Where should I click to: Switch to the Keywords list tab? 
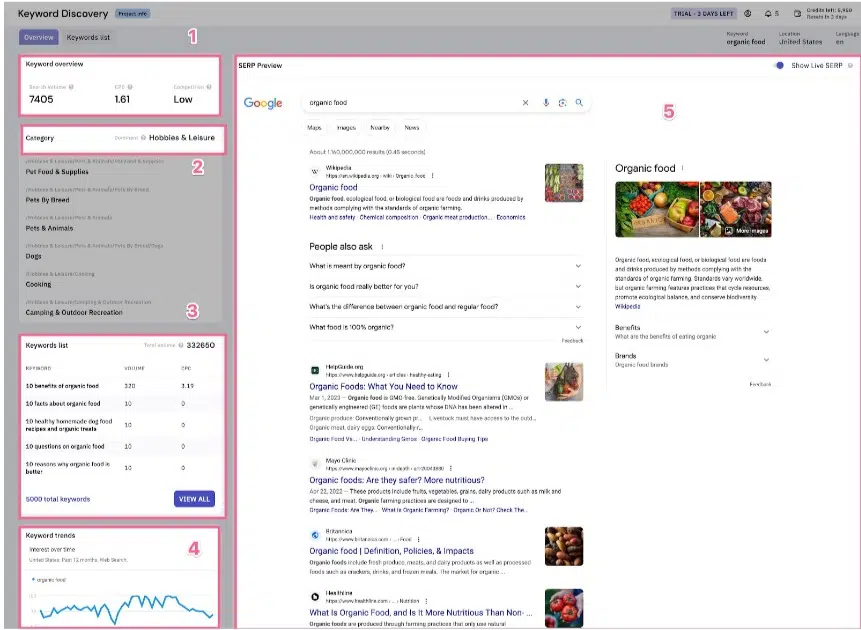[89, 37]
